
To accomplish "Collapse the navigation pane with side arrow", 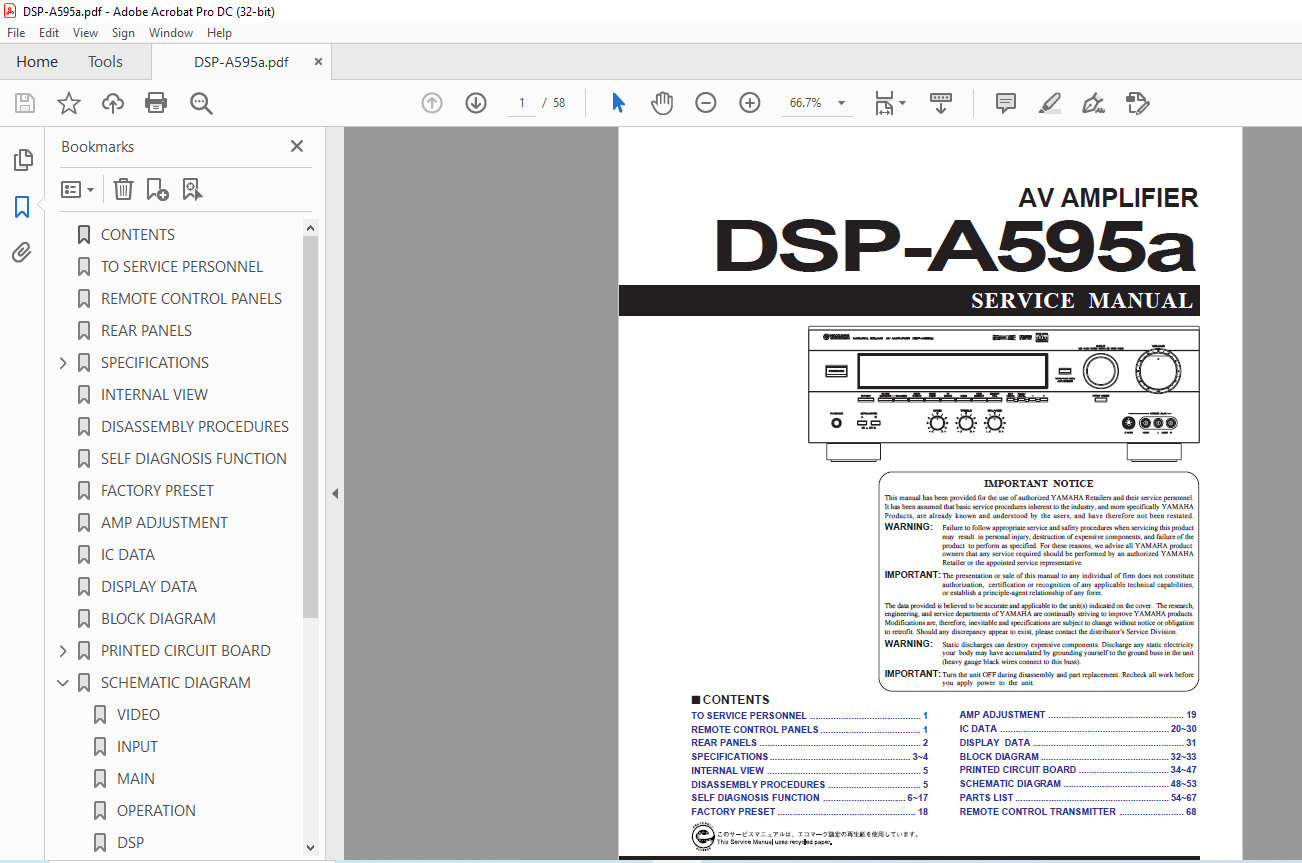I will (x=335, y=493).
